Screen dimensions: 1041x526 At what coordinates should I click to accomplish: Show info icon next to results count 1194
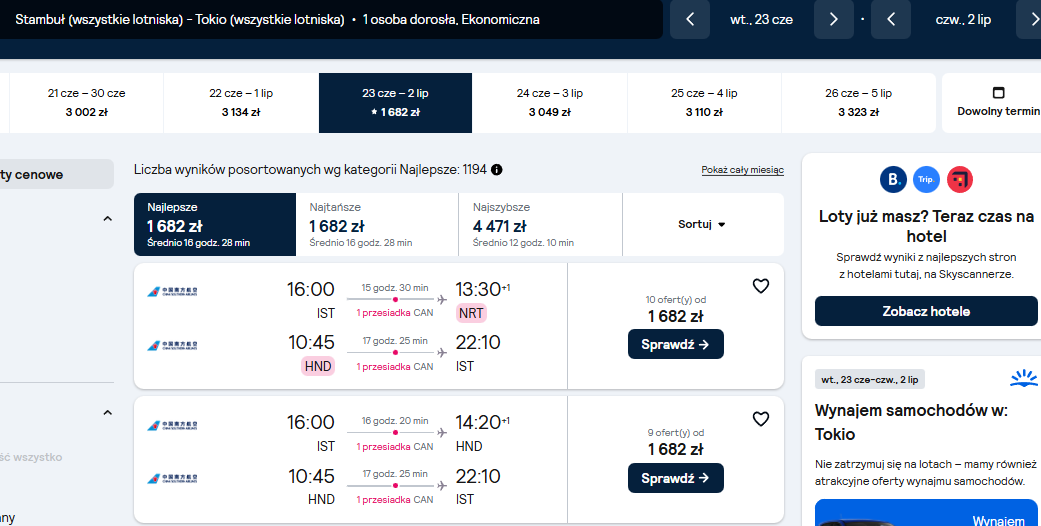point(497,170)
